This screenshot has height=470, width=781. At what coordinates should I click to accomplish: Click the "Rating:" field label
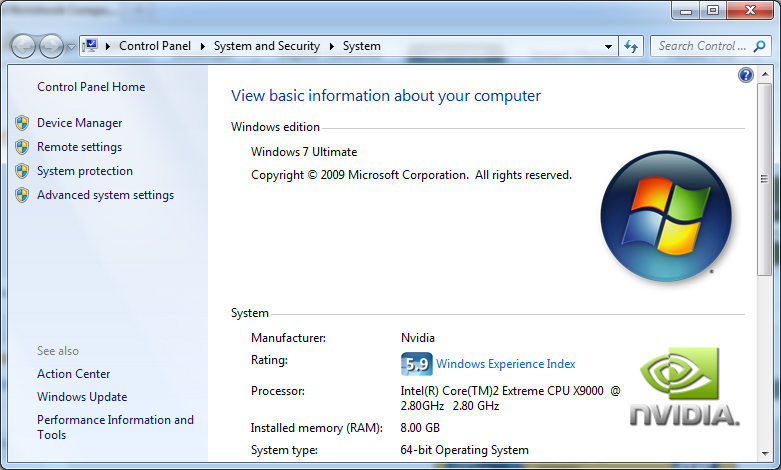coord(269,360)
